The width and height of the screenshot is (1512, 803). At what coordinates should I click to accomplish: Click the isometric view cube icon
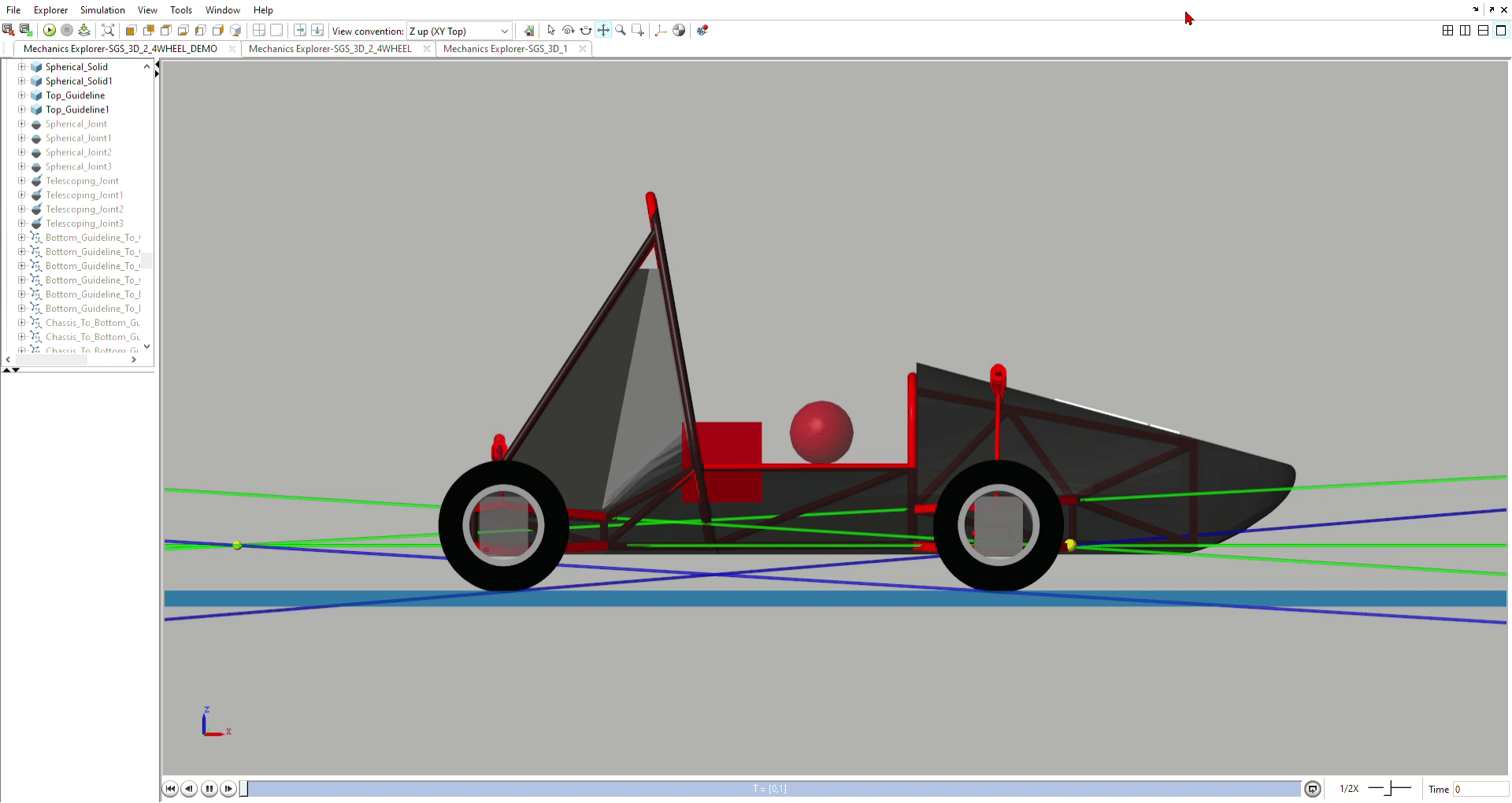(x=235, y=31)
